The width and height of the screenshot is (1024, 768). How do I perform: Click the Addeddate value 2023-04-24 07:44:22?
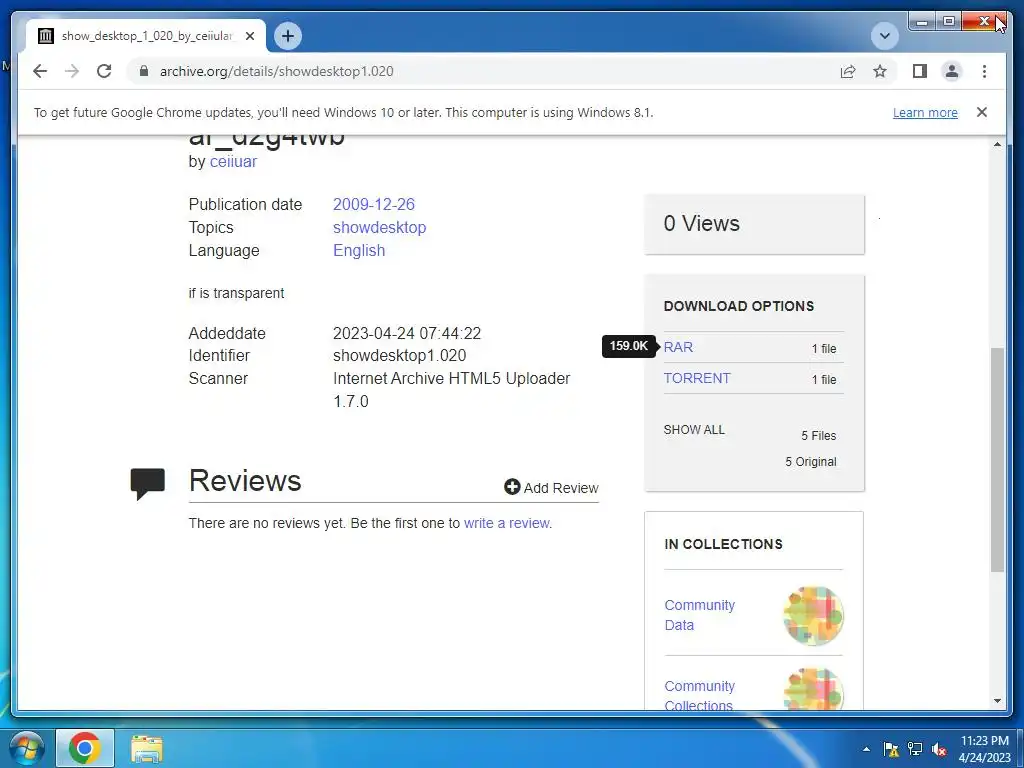coord(407,334)
